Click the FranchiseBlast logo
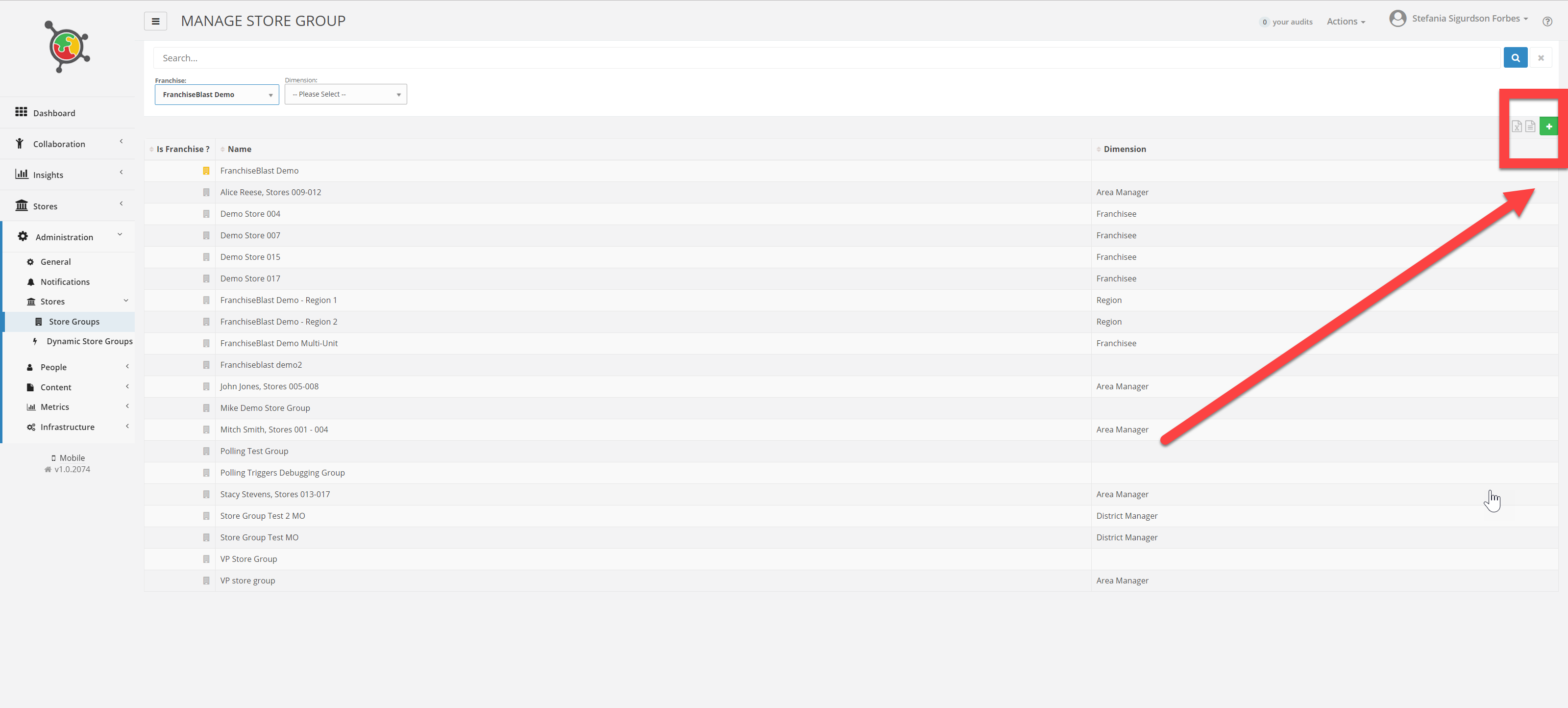 [x=67, y=47]
